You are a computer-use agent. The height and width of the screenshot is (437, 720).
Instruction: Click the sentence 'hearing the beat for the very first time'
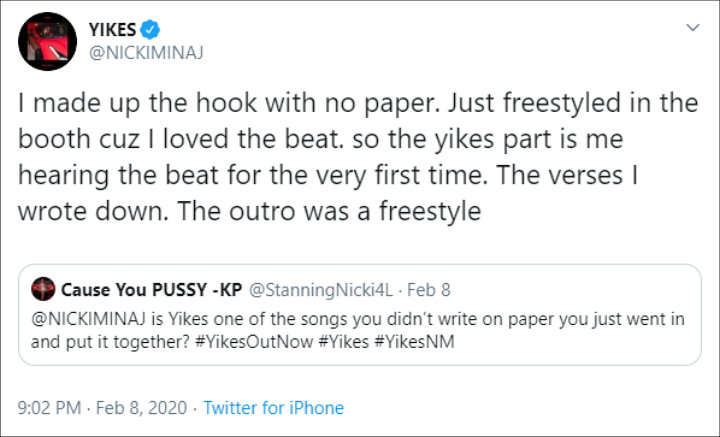tap(252, 176)
